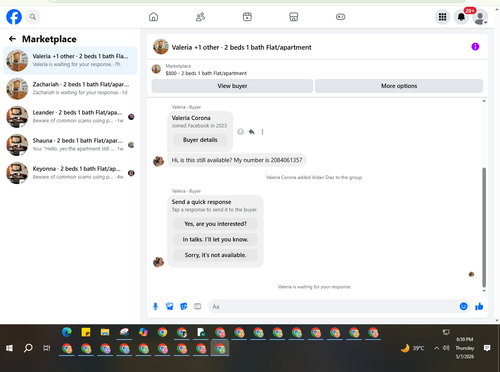Screen dimensions: 500x372
Task: Select the Valeria +1 other conversation
Action: pyautogui.click(x=70, y=60)
